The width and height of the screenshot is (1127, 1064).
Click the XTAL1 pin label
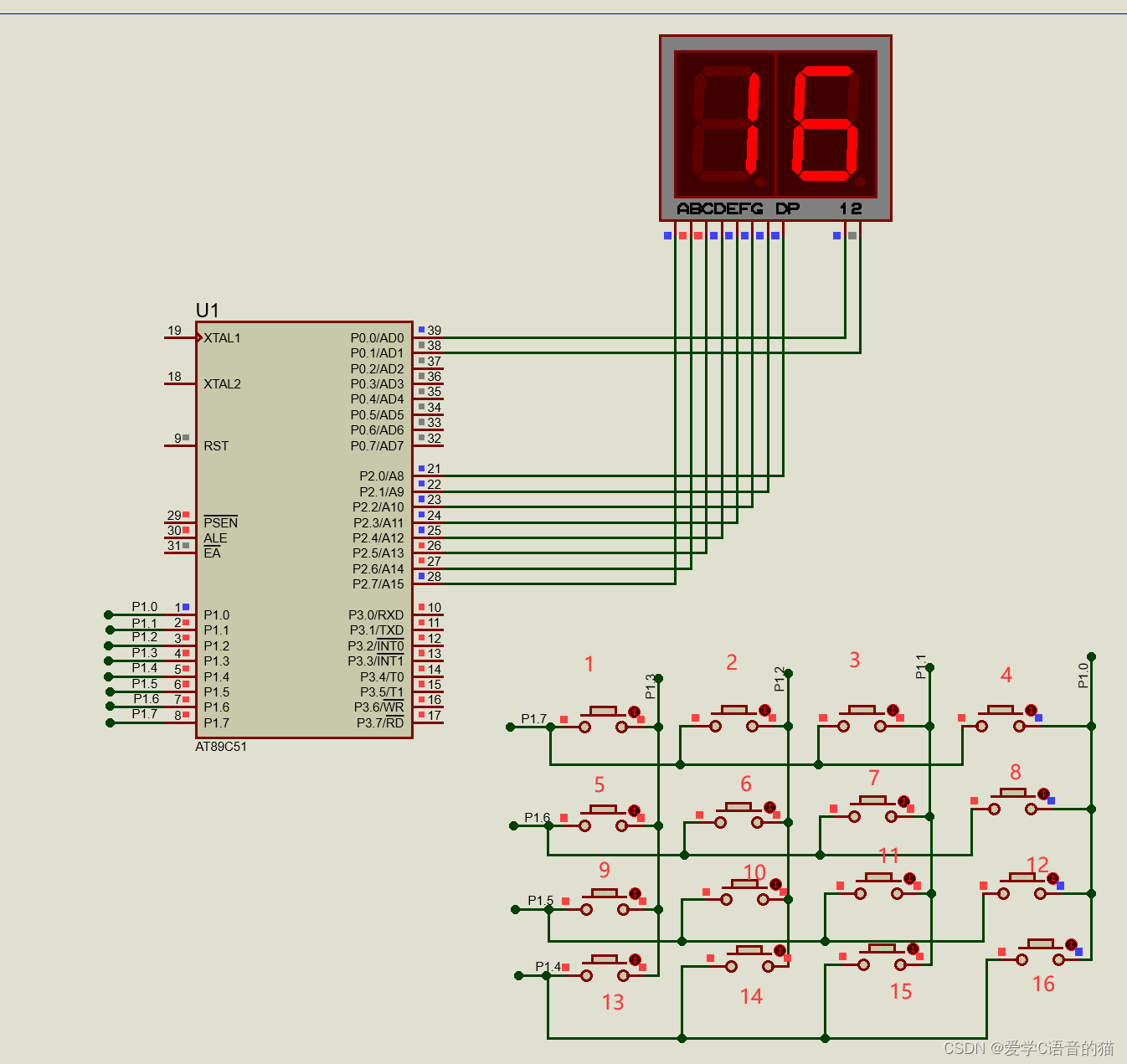(222, 338)
